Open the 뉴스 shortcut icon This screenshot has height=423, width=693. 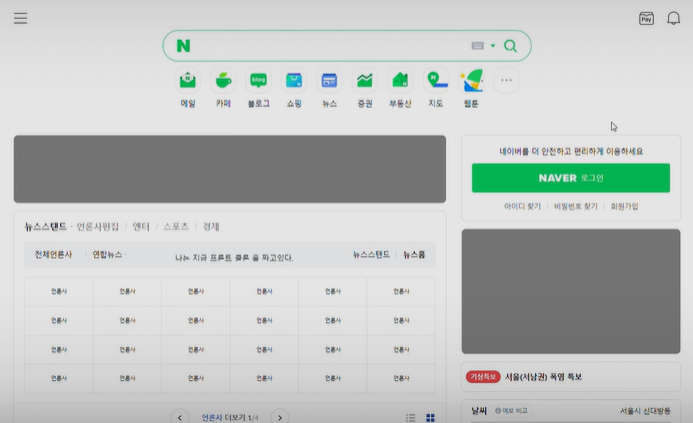(x=329, y=81)
